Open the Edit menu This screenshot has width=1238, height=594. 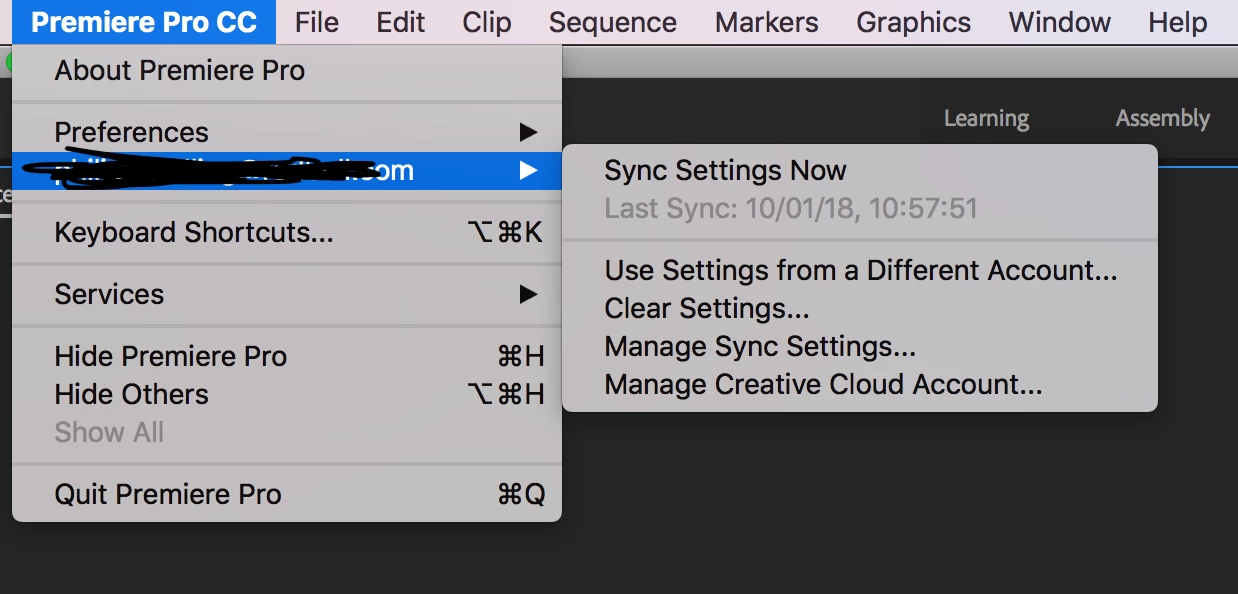pyautogui.click(x=401, y=22)
